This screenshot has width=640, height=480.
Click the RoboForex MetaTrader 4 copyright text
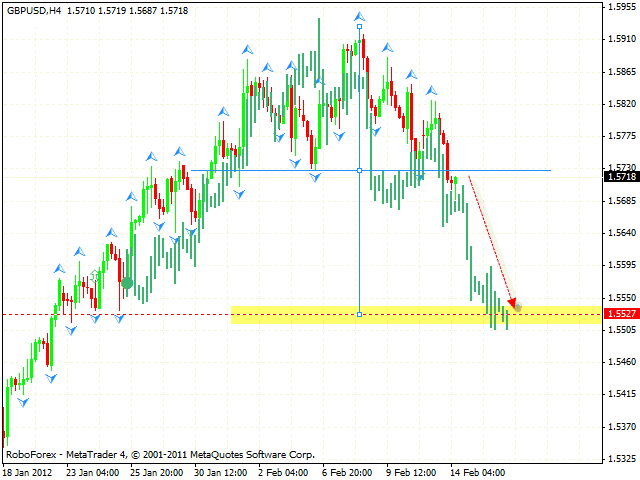pos(158,454)
